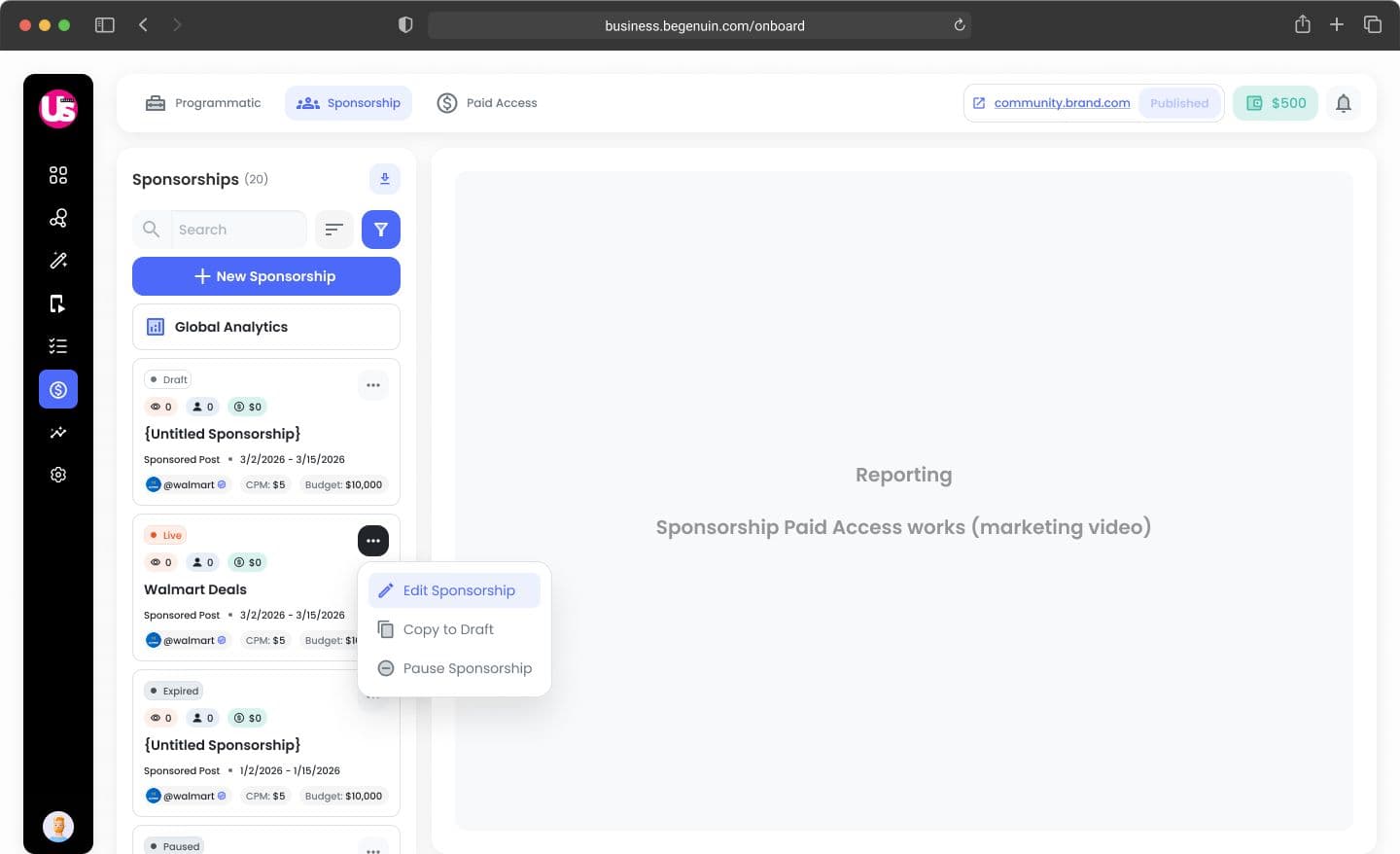Go back with Safari's back arrow
The height and width of the screenshot is (854, 1400).
[143, 25]
